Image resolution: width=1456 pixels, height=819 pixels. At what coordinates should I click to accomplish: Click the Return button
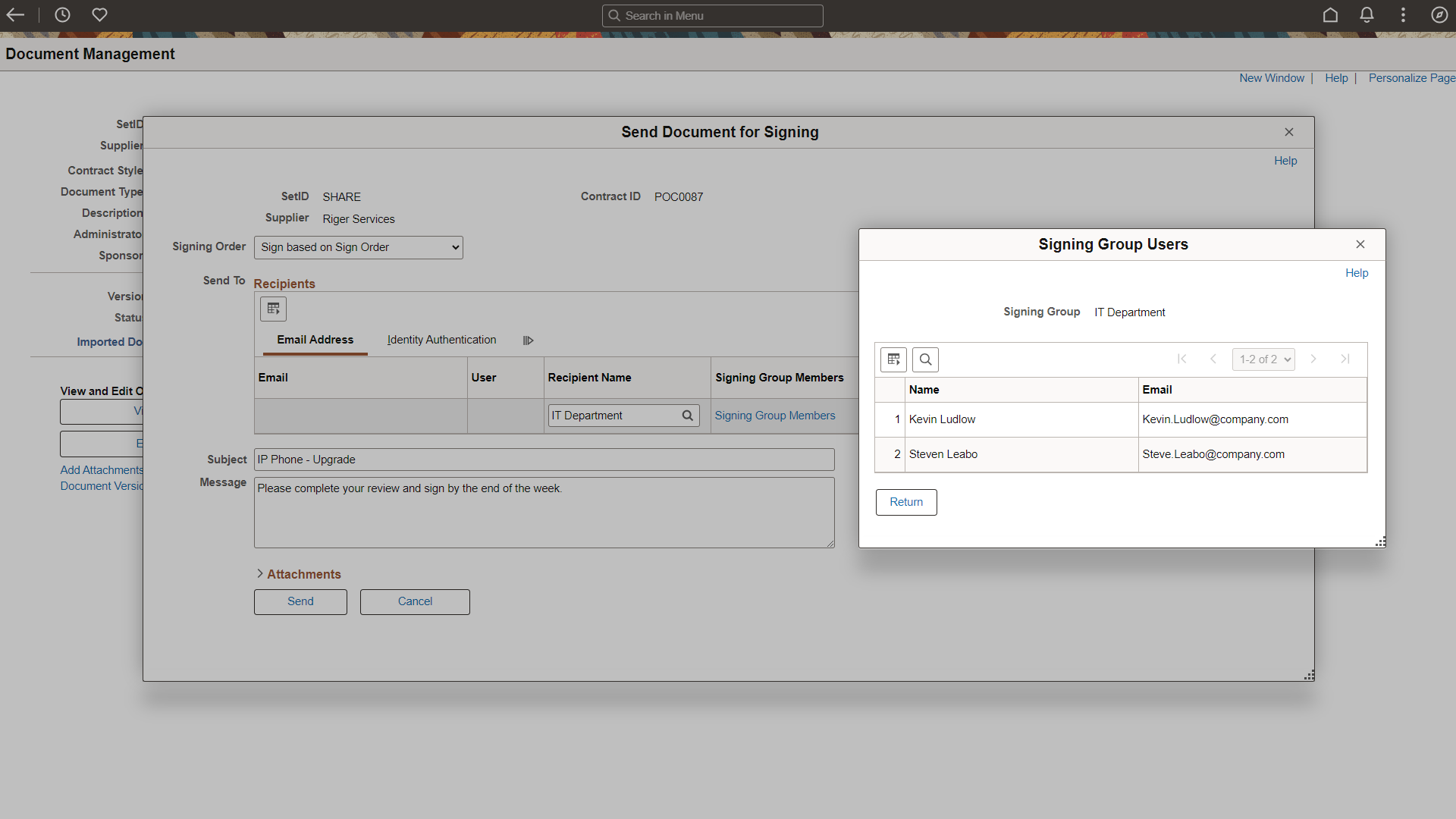pyautogui.click(x=906, y=502)
